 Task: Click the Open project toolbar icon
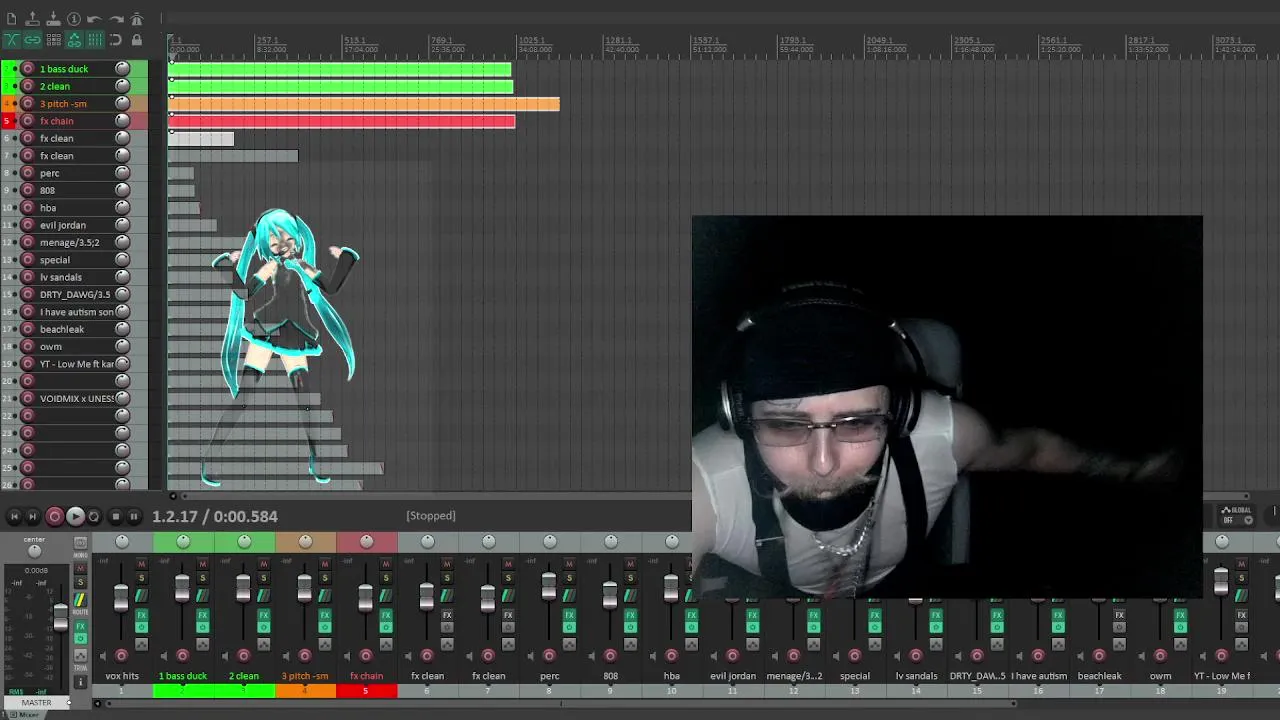(x=32, y=19)
